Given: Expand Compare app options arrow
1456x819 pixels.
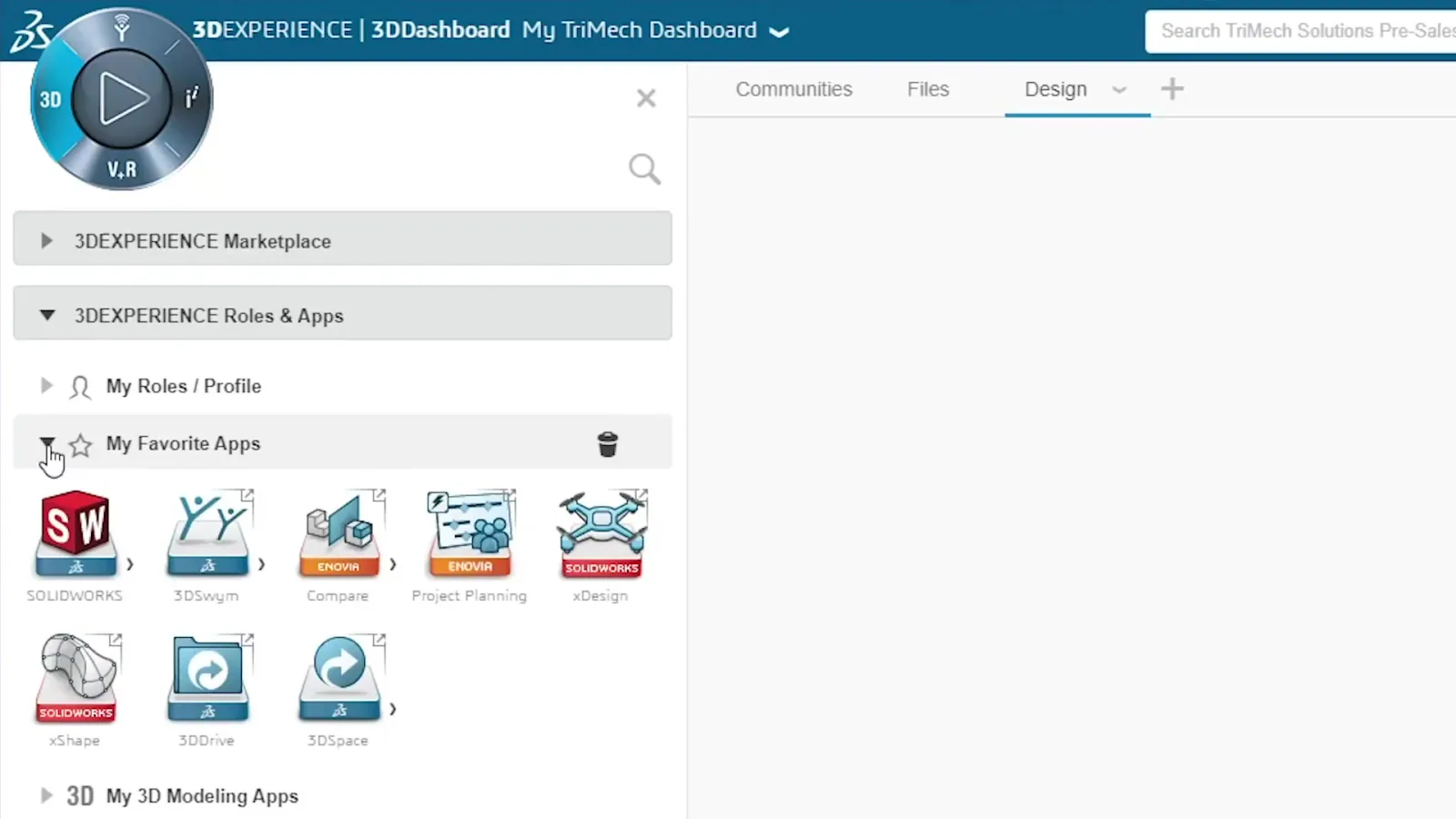Looking at the screenshot, I should coord(393,564).
